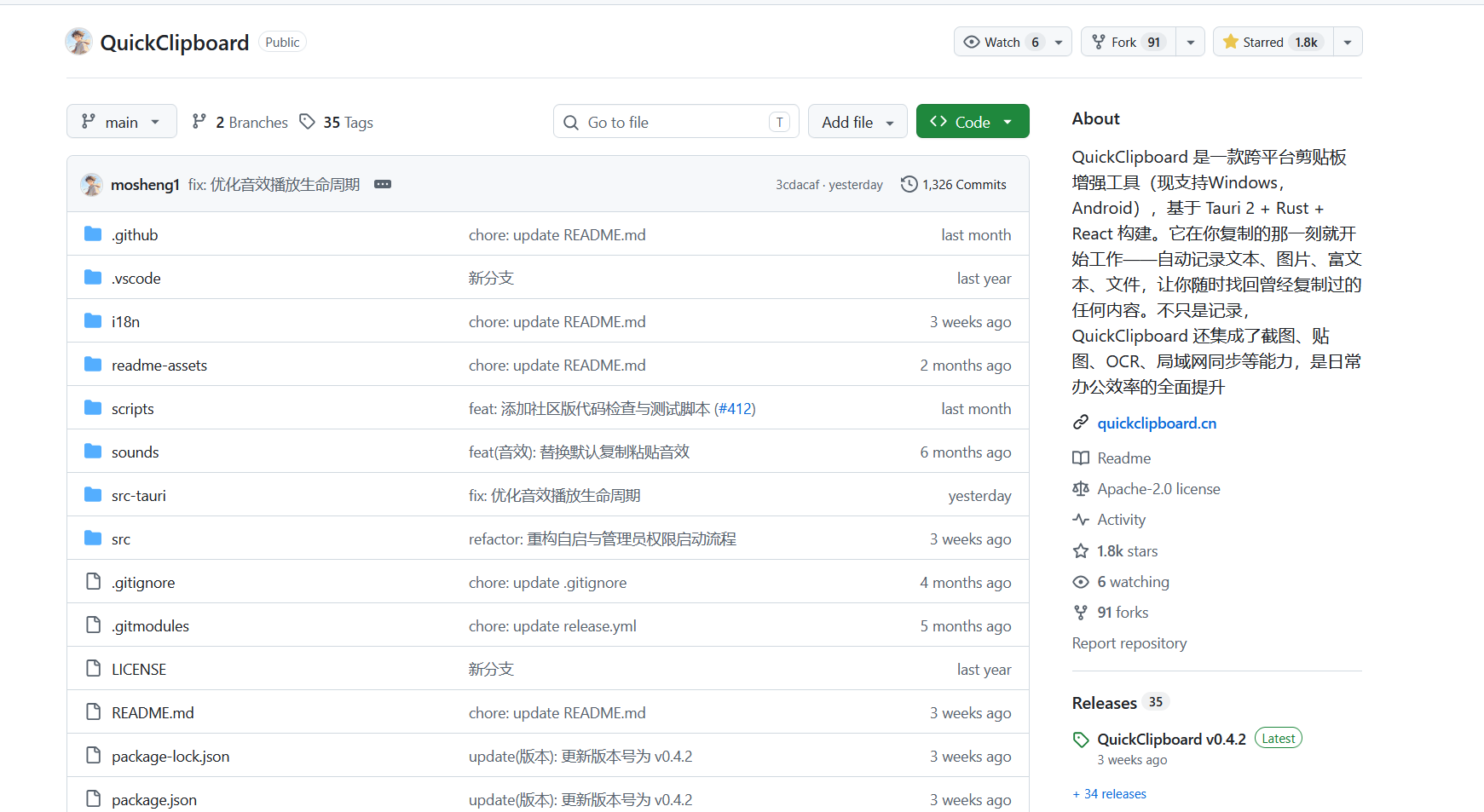Focus the Go to file search field
Image resolution: width=1484 pixels, height=812 pixels.
676,121
